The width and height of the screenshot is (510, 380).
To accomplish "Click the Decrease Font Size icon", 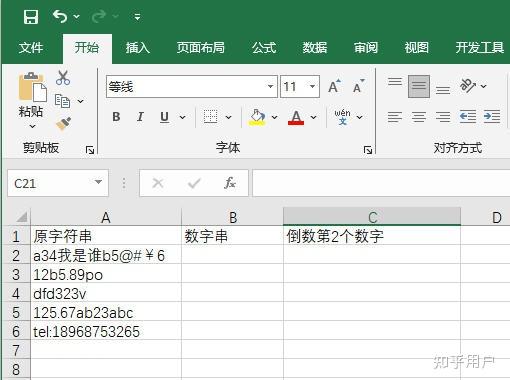I will point(359,86).
